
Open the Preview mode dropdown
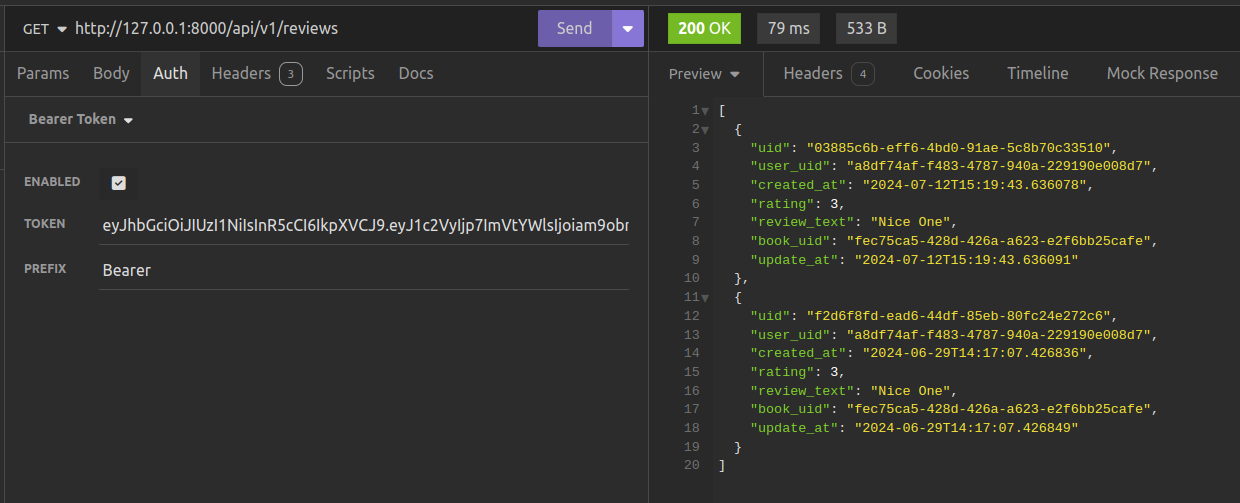click(x=704, y=74)
